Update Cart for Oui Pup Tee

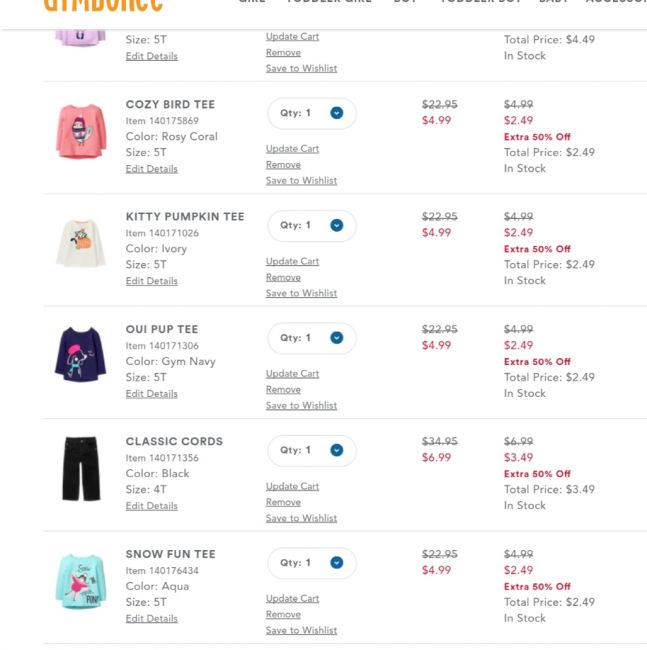[x=292, y=374]
